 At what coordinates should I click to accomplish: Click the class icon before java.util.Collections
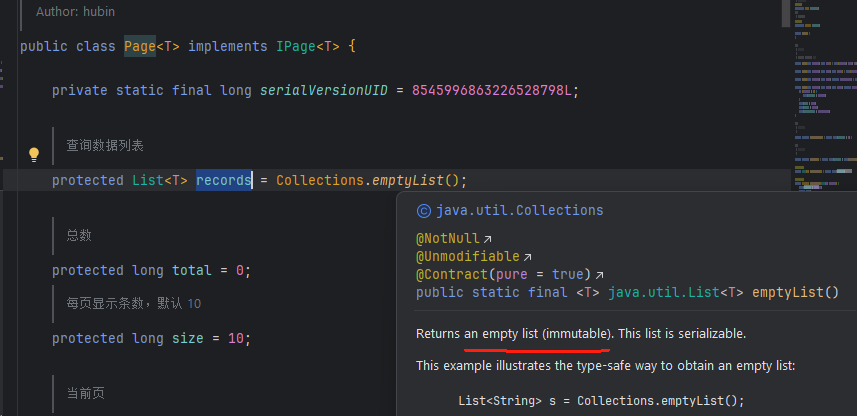pyautogui.click(x=423, y=211)
